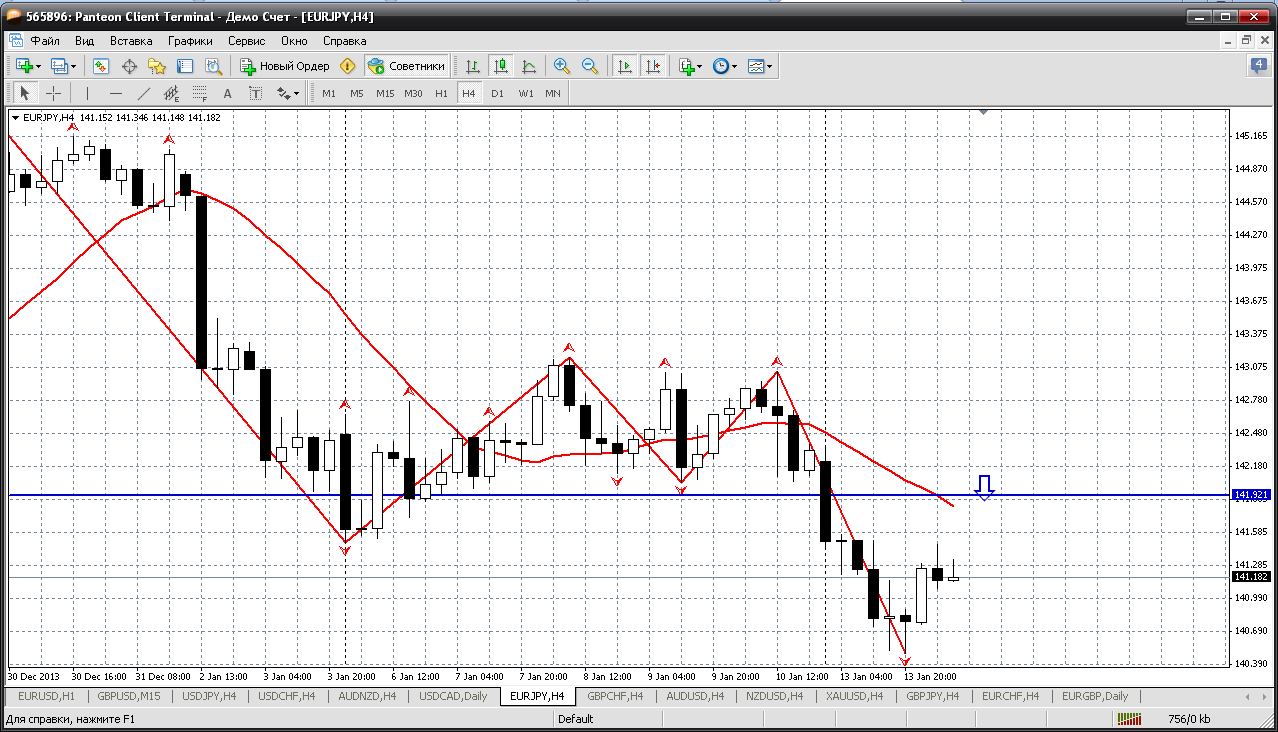The height and width of the screenshot is (732, 1278).
Task: Open the Market Watch window icon
Action: click(101, 66)
